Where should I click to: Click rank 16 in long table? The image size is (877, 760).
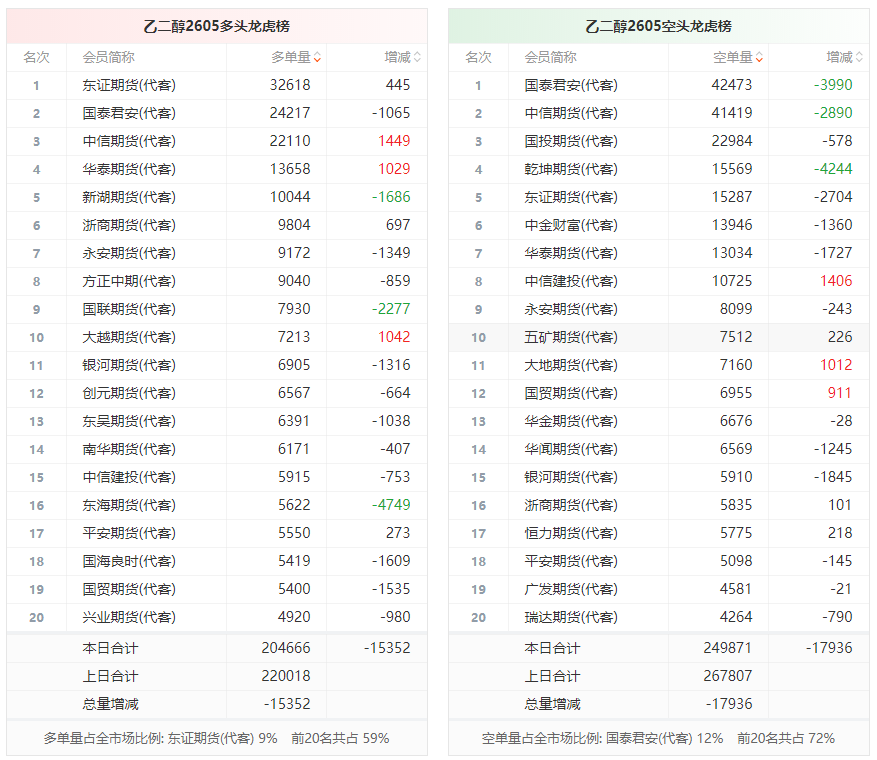36,506
